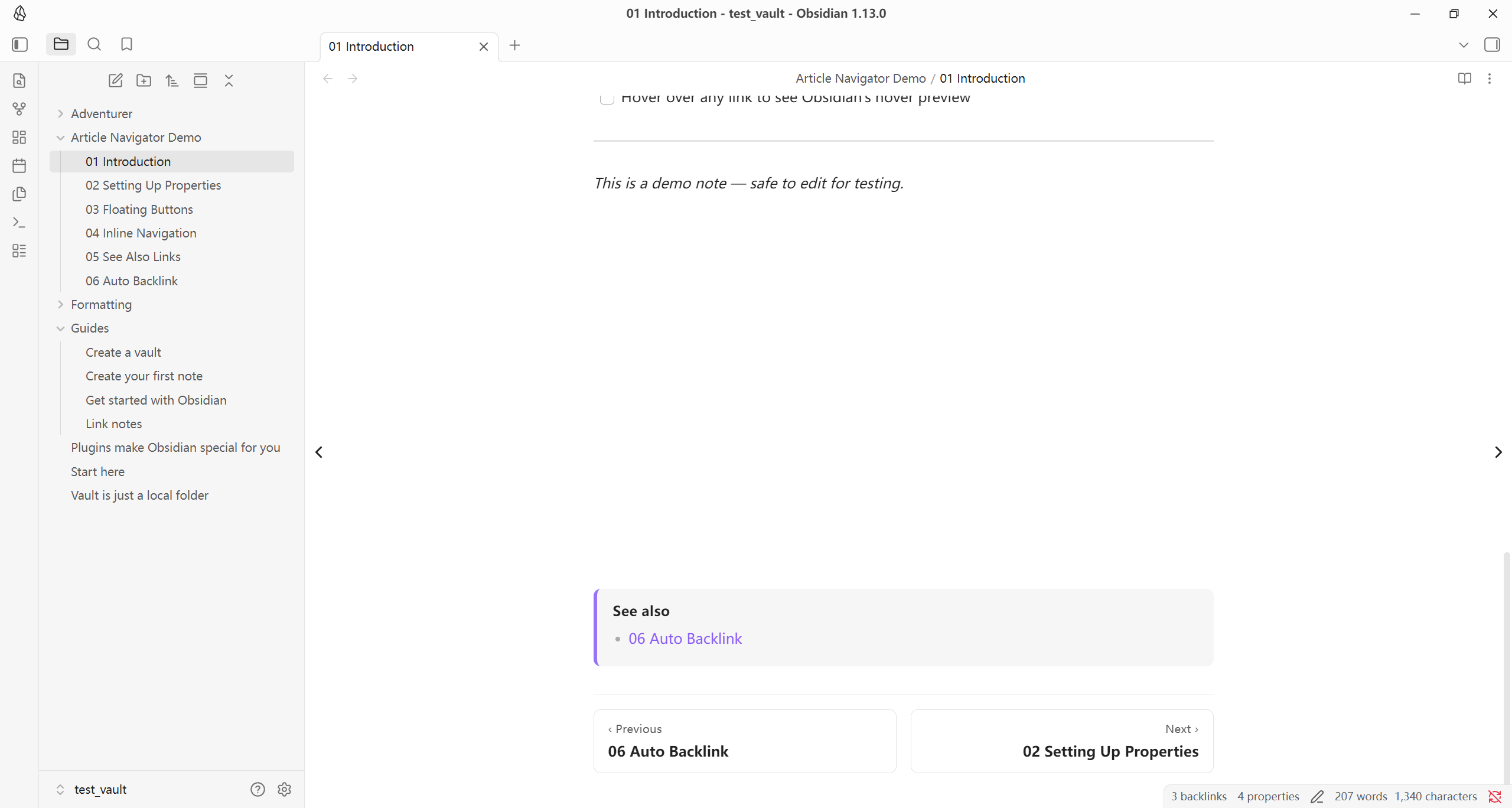Open graph view from ribbon
1512x808 pixels.
pyautogui.click(x=19, y=109)
